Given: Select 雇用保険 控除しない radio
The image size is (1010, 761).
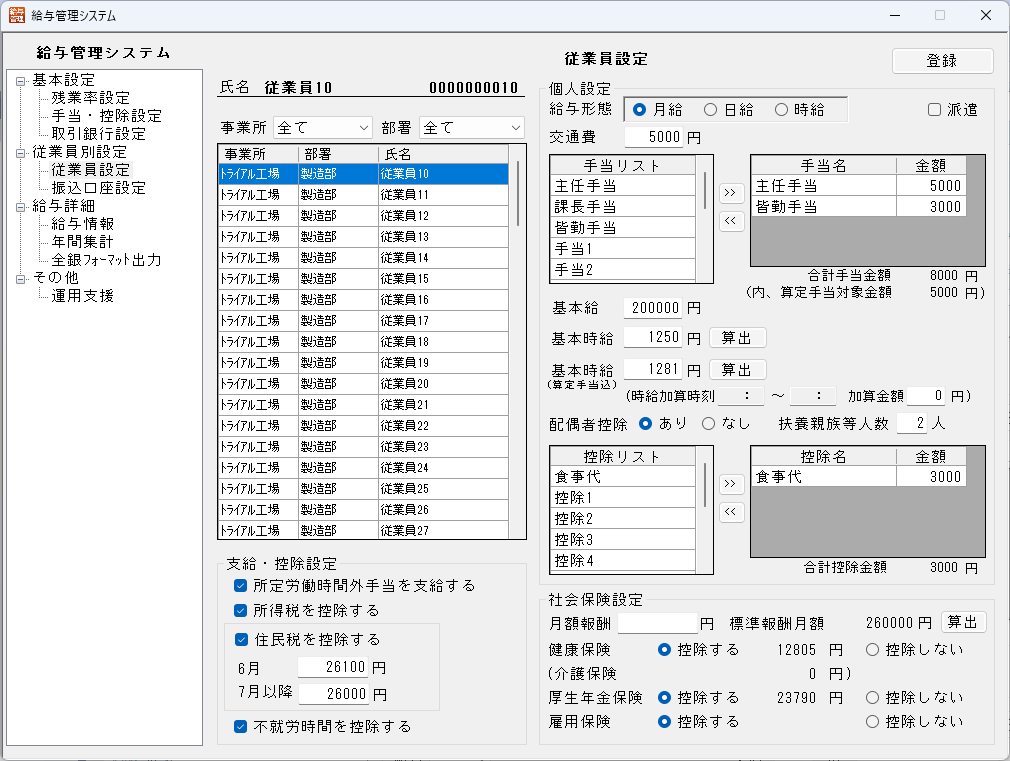Looking at the screenshot, I should (872, 722).
